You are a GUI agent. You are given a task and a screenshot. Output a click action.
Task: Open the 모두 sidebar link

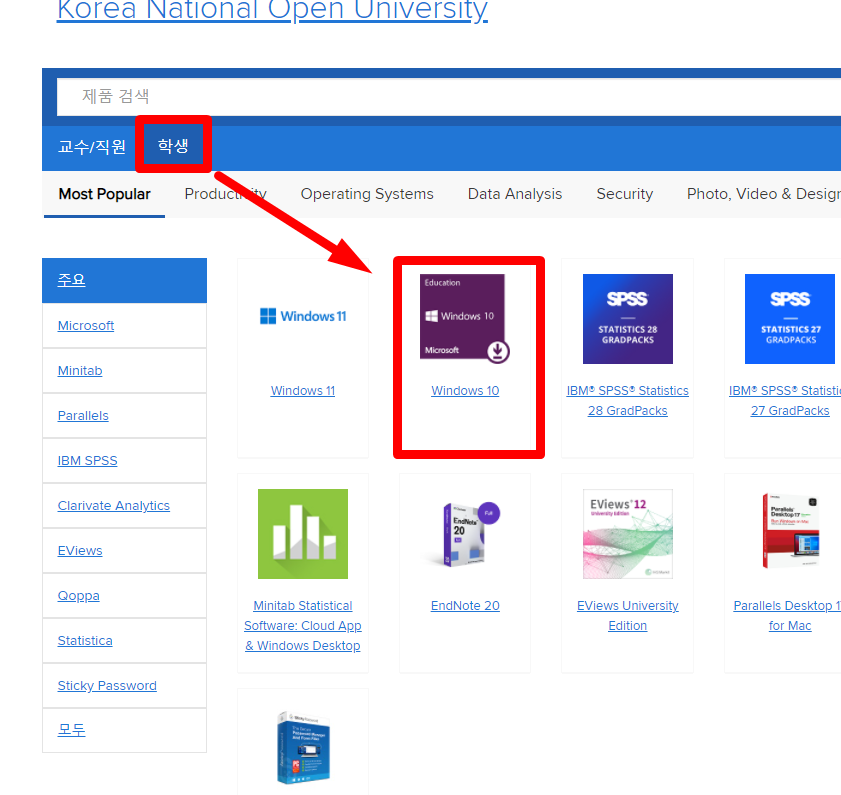pyautogui.click(x=71, y=730)
